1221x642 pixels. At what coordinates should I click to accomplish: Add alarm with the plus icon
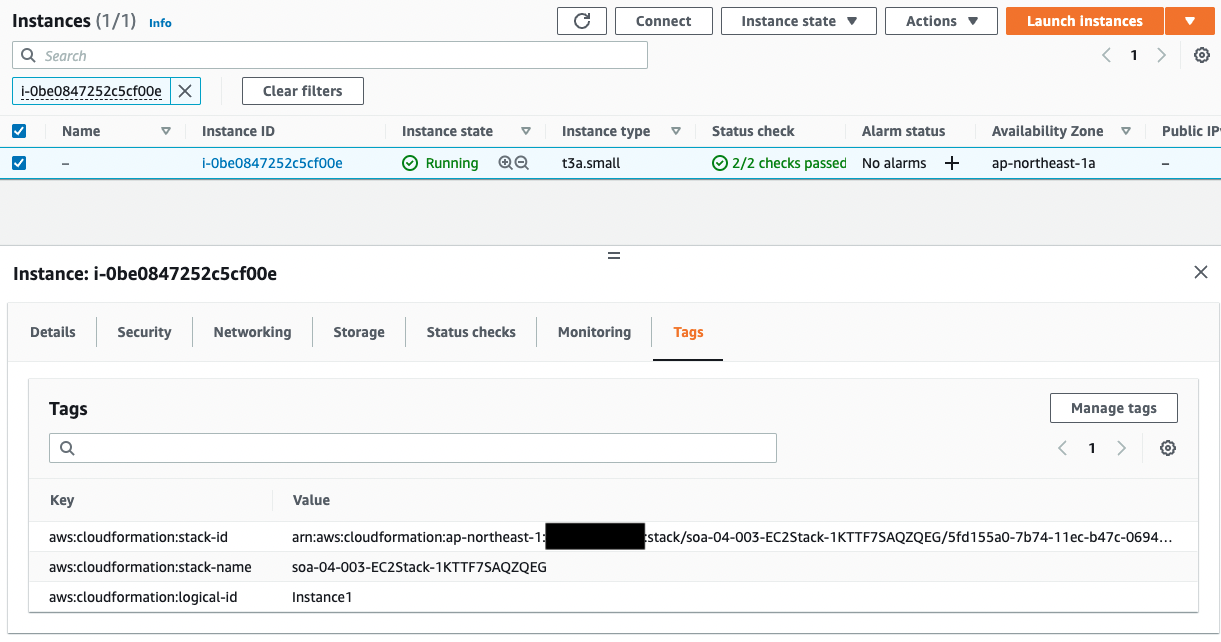click(952, 163)
